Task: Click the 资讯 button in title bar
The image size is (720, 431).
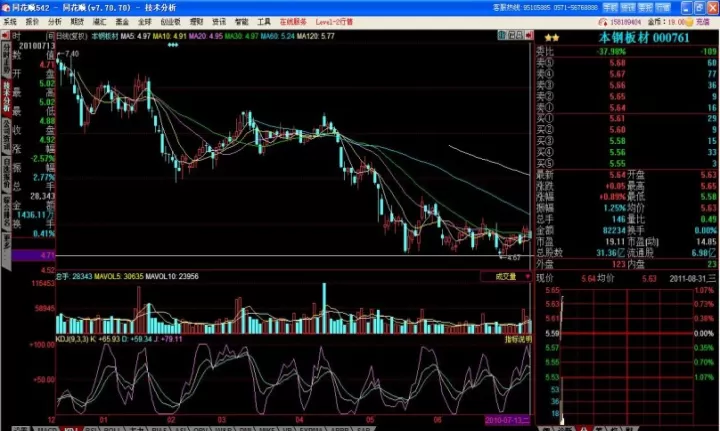Action: (x=628, y=8)
